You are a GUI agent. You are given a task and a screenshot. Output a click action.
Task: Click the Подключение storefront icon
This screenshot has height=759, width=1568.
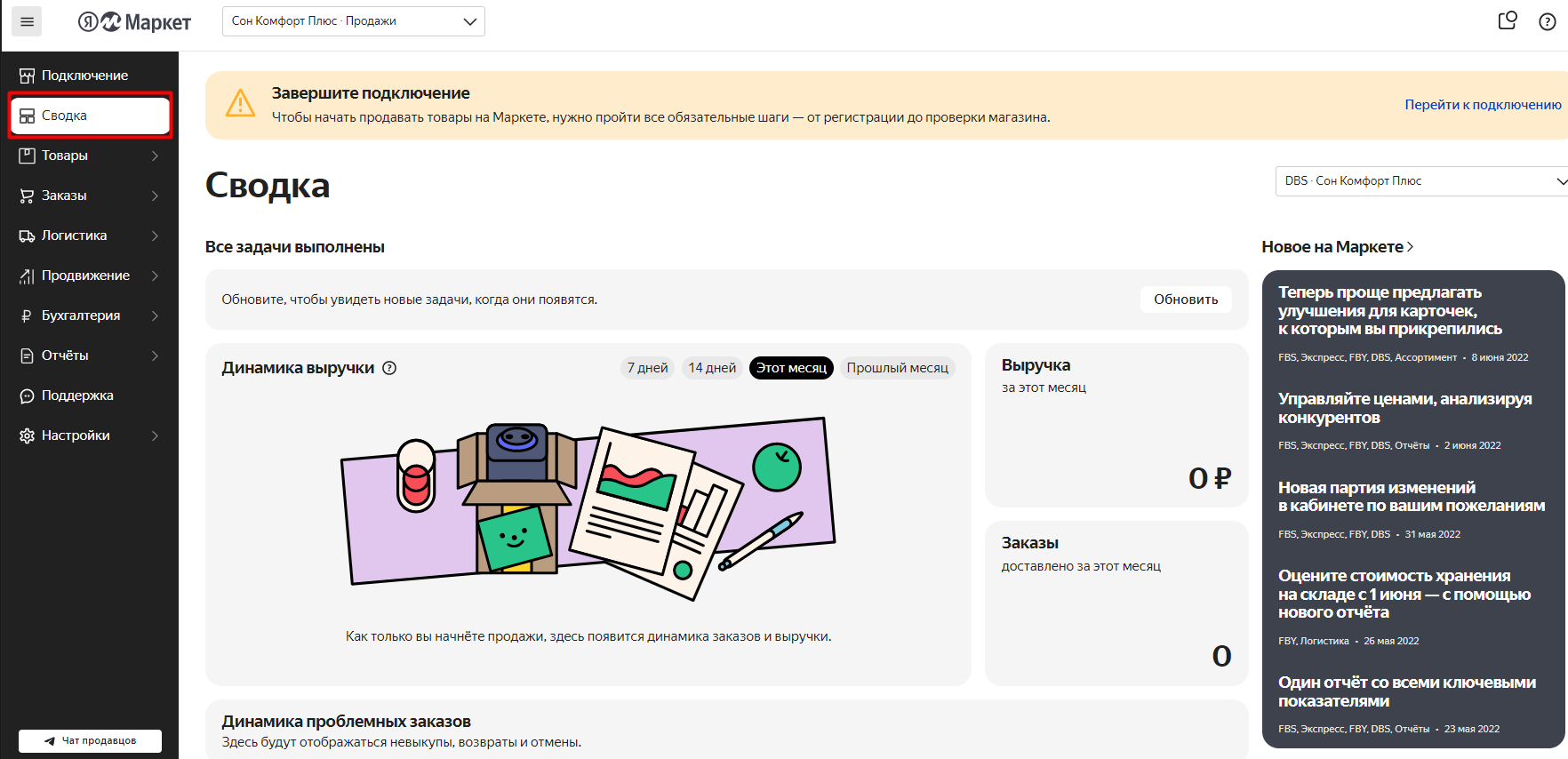pyautogui.click(x=28, y=76)
